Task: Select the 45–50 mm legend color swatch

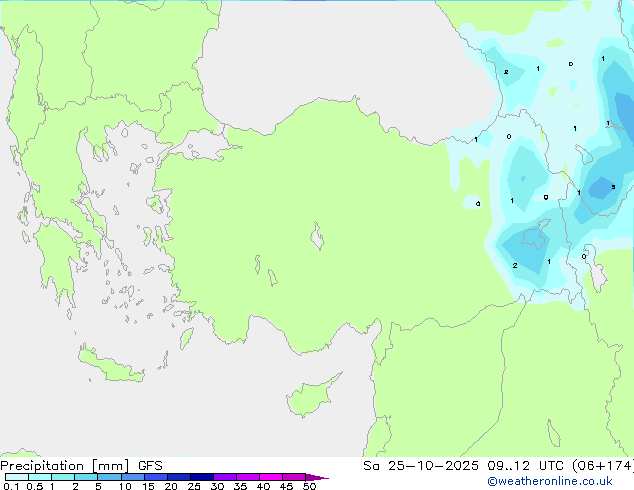Action: [x=294, y=477]
